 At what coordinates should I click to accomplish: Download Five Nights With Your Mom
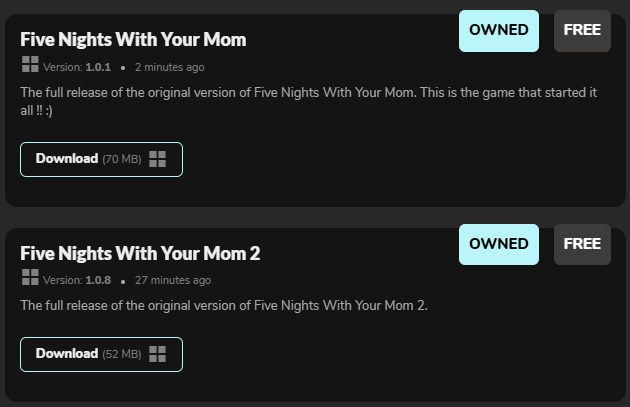pos(67,159)
